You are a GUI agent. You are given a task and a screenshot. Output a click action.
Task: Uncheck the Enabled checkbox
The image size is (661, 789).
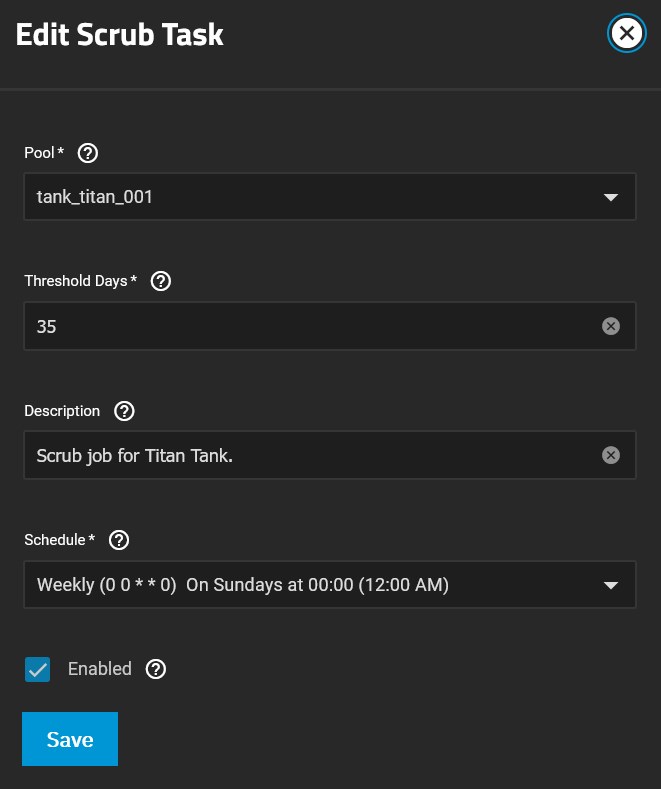[38, 669]
